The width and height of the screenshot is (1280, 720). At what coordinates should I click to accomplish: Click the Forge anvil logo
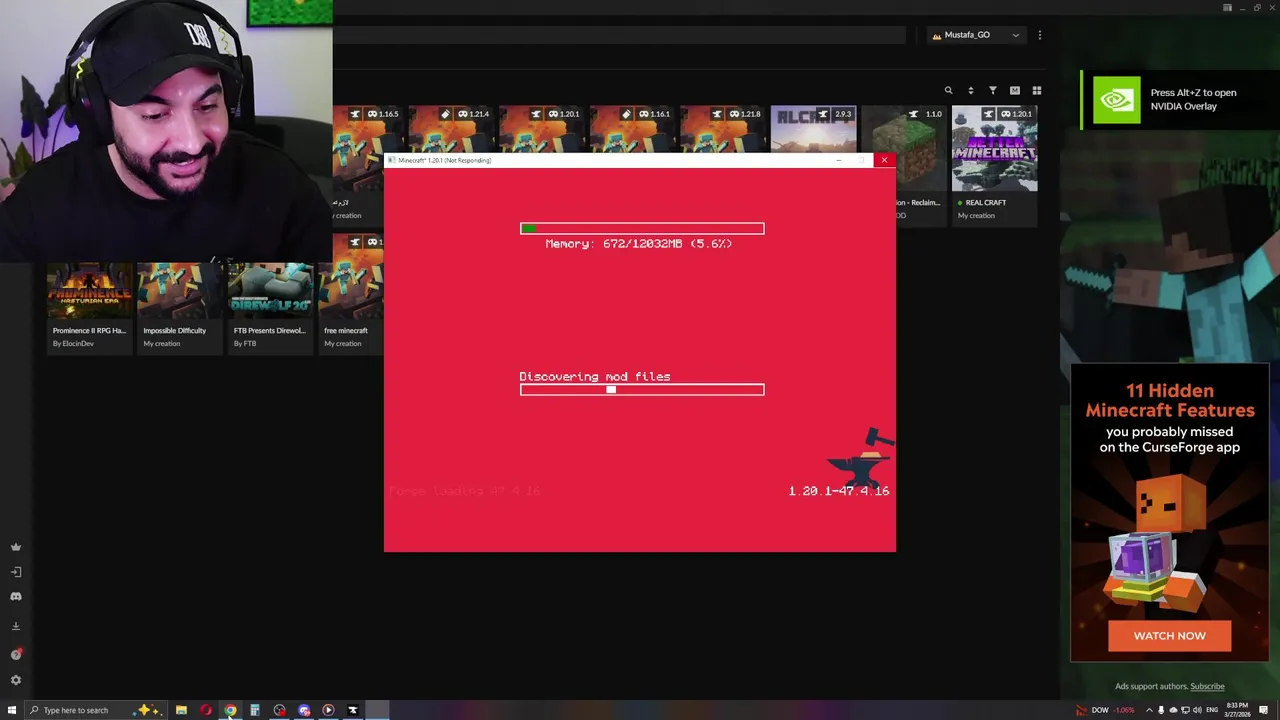click(x=860, y=458)
